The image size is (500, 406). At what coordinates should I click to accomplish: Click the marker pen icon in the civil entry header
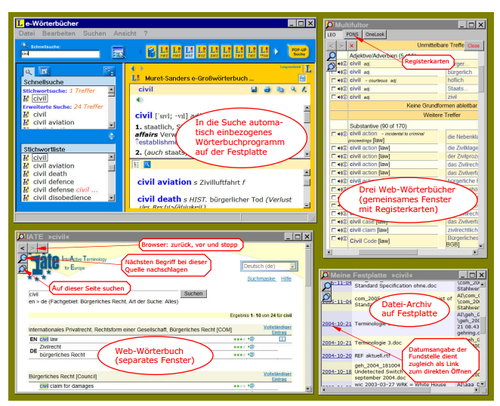coord(304,89)
